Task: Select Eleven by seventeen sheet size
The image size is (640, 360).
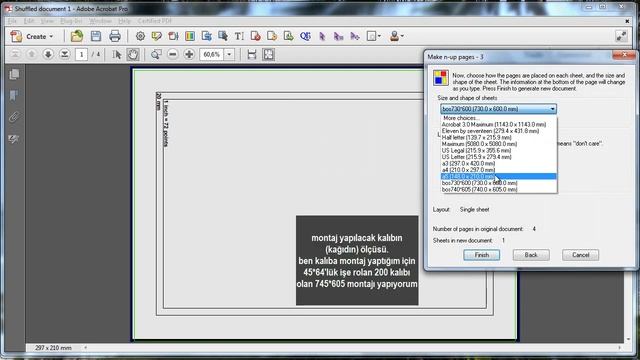Action: (498, 131)
